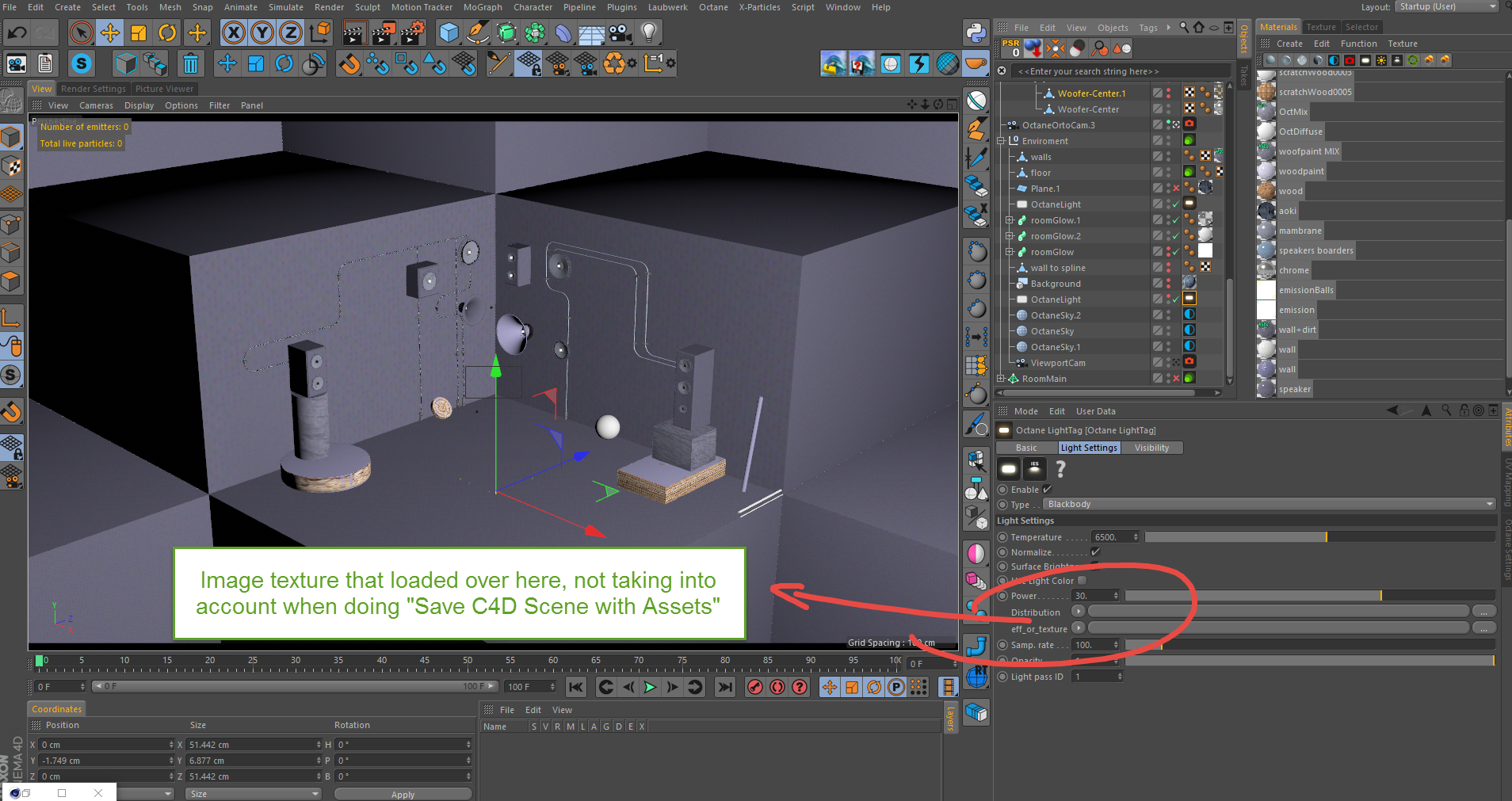
Task: Click the eff_or_texture arrow button
Action: [x=1078, y=628]
